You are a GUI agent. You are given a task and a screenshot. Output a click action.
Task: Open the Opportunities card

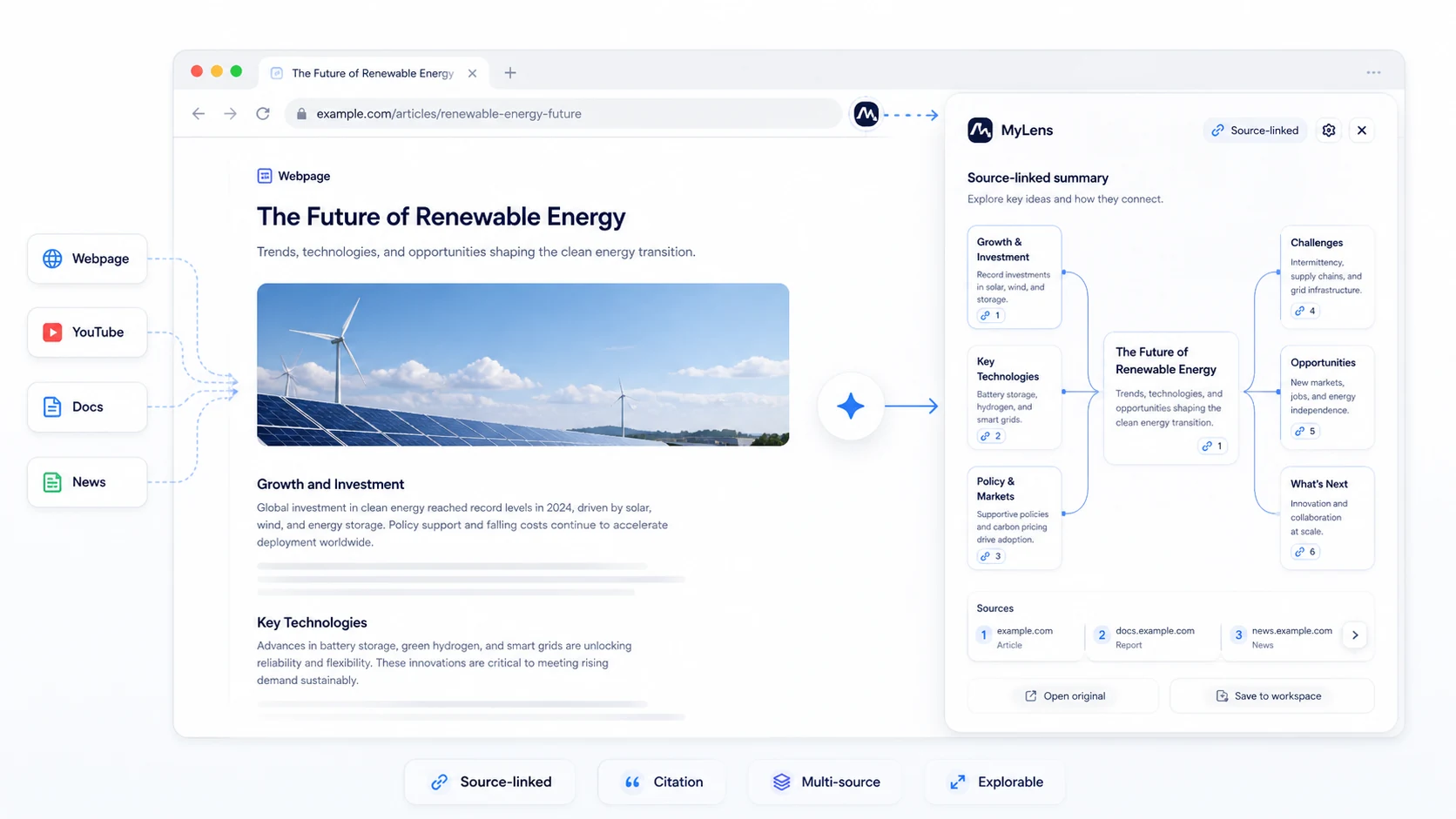[1327, 398]
